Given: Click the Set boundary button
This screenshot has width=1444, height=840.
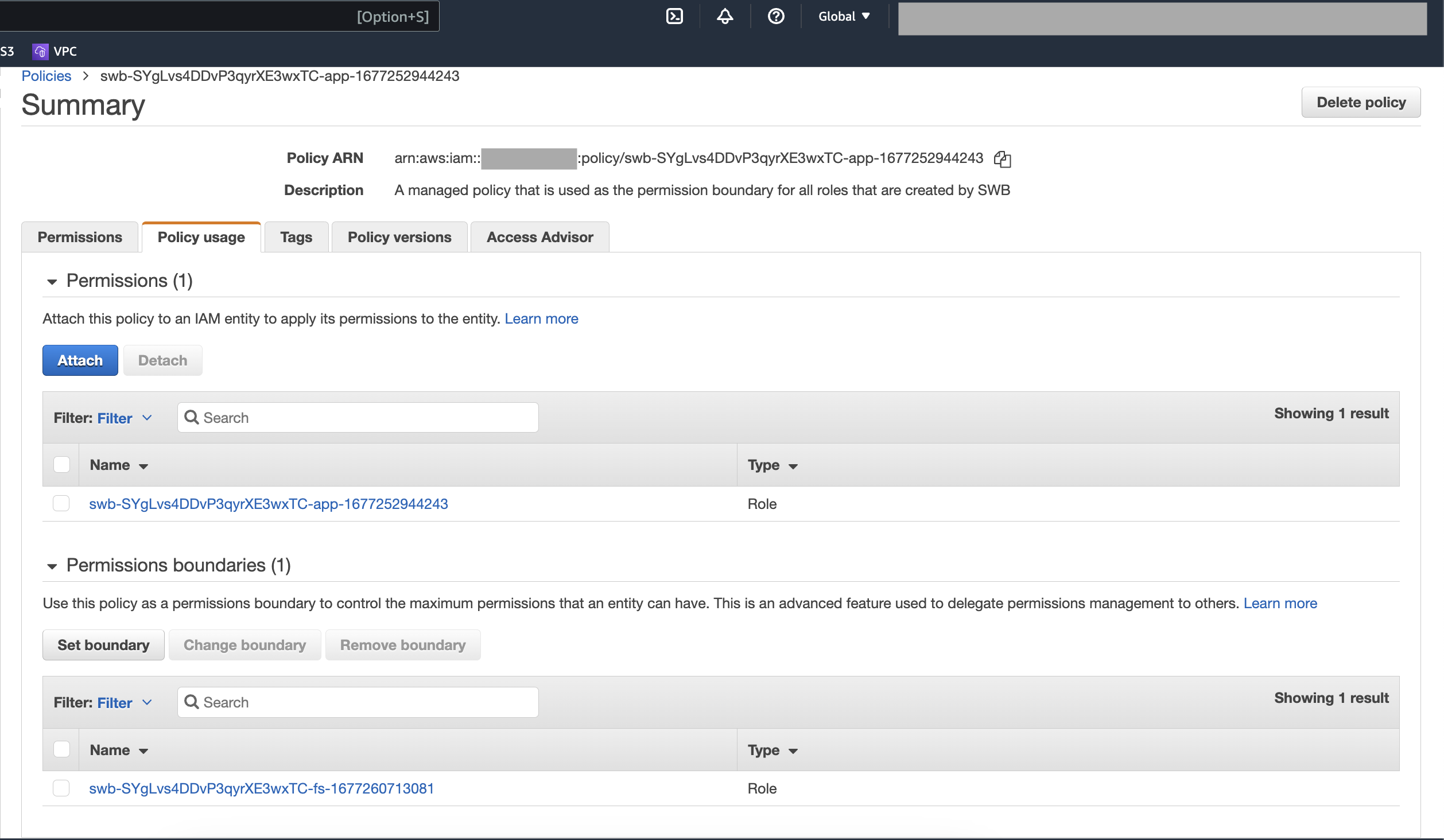Looking at the screenshot, I should tap(103, 644).
